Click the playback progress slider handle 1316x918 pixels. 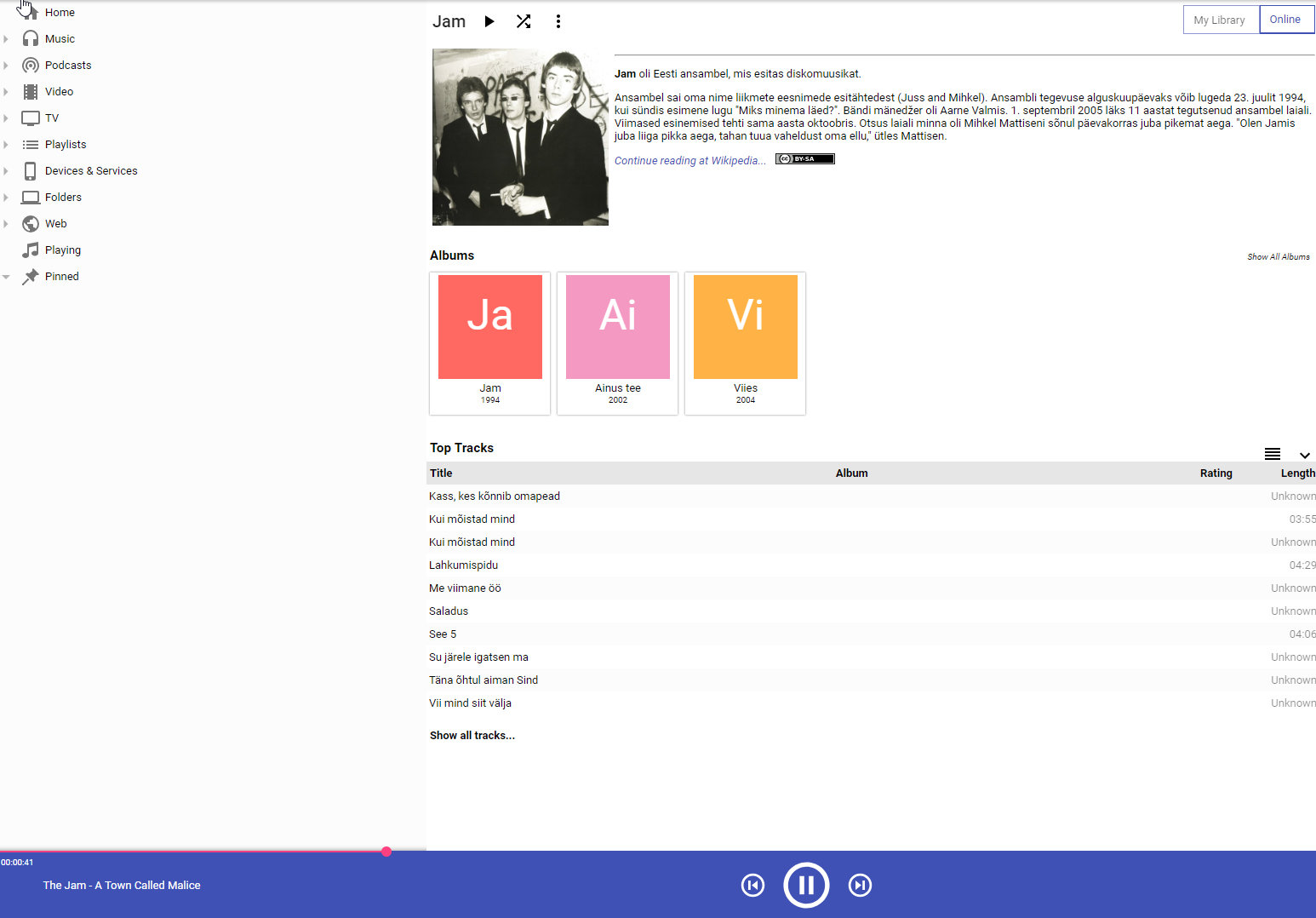click(x=386, y=852)
